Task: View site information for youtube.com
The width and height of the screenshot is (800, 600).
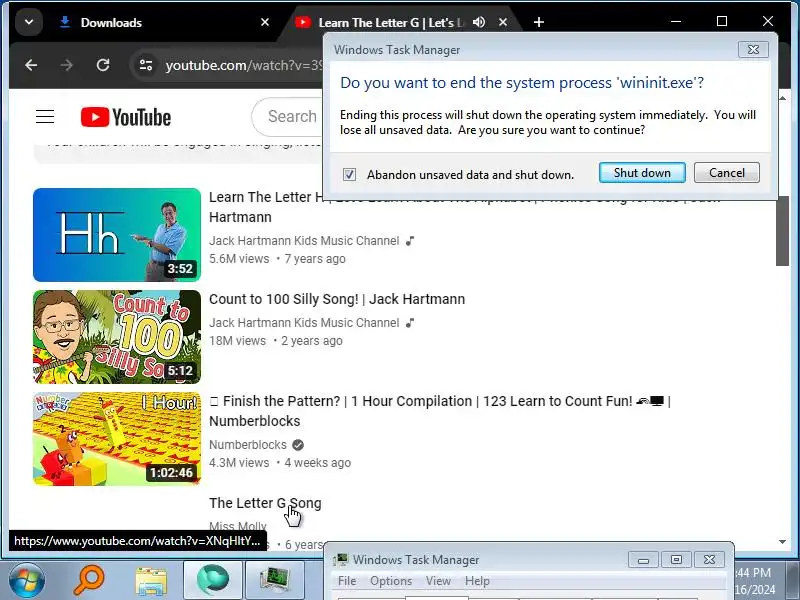Action: tap(146, 65)
